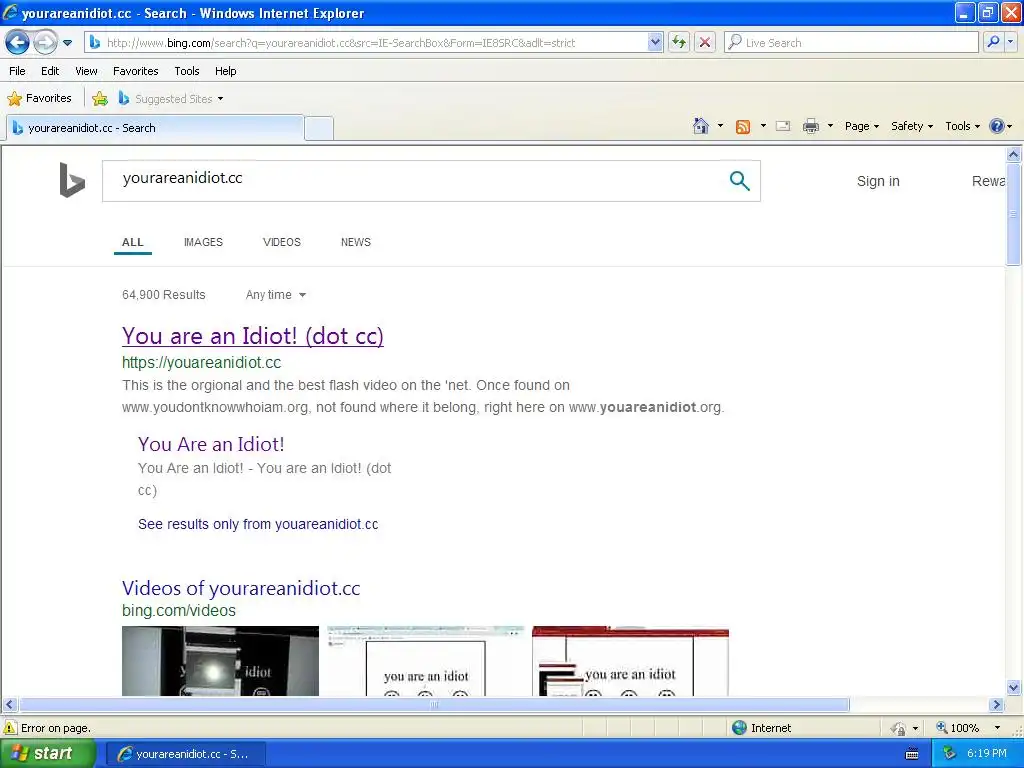Open the search provider dropdown arrow
This screenshot has width=1024, height=768.
pyautogui.click(x=1010, y=42)
